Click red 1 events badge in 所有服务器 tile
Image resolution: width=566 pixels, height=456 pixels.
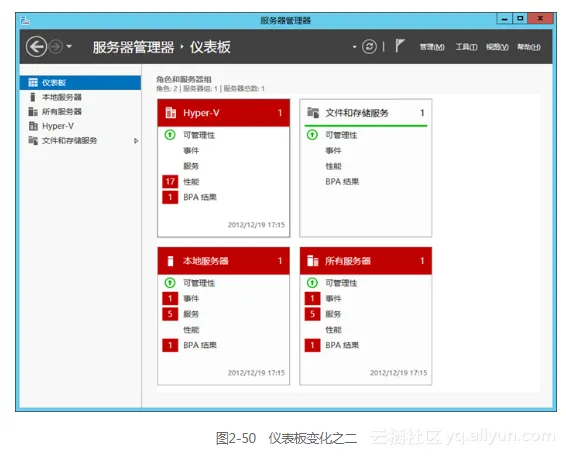[x=312, y=299]
